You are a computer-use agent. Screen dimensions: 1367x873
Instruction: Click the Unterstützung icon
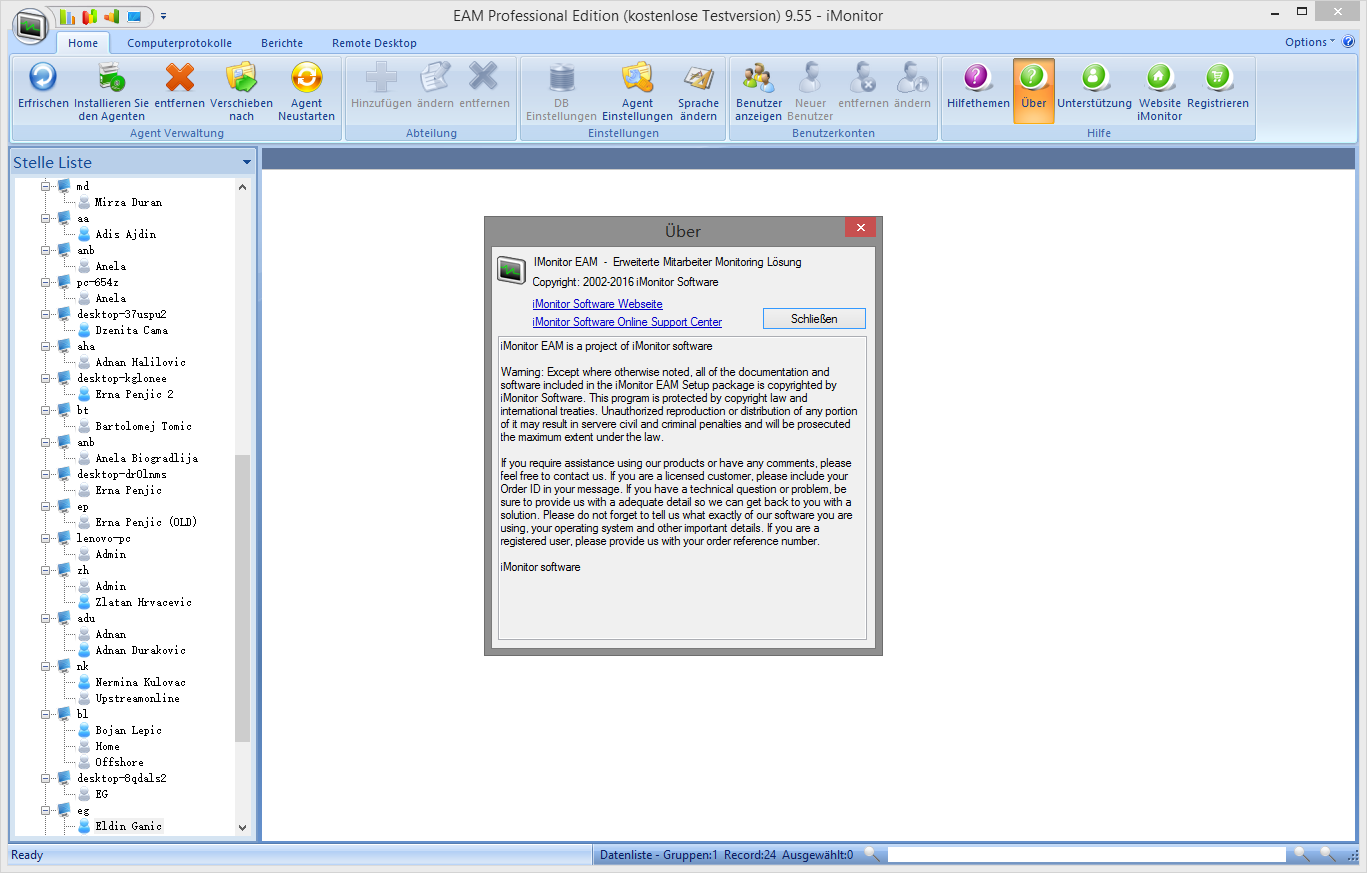tap(1094, 78)
